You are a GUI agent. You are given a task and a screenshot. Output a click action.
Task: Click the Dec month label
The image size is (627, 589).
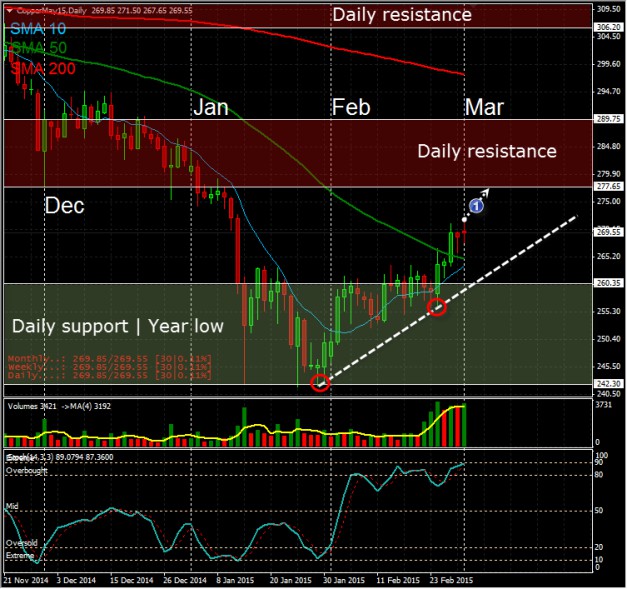coord(64,206)
